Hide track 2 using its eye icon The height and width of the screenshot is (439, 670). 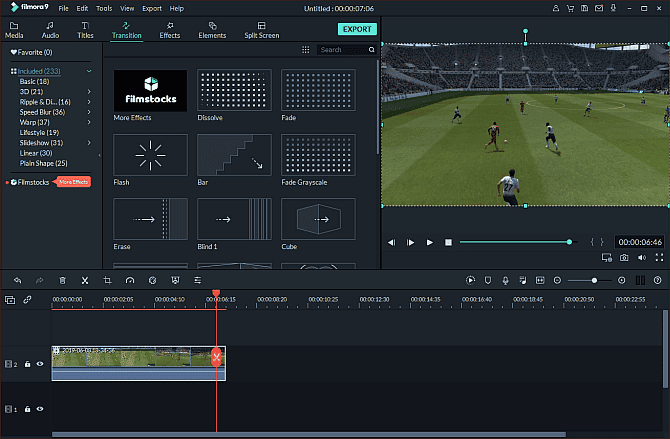coord(40,364)
